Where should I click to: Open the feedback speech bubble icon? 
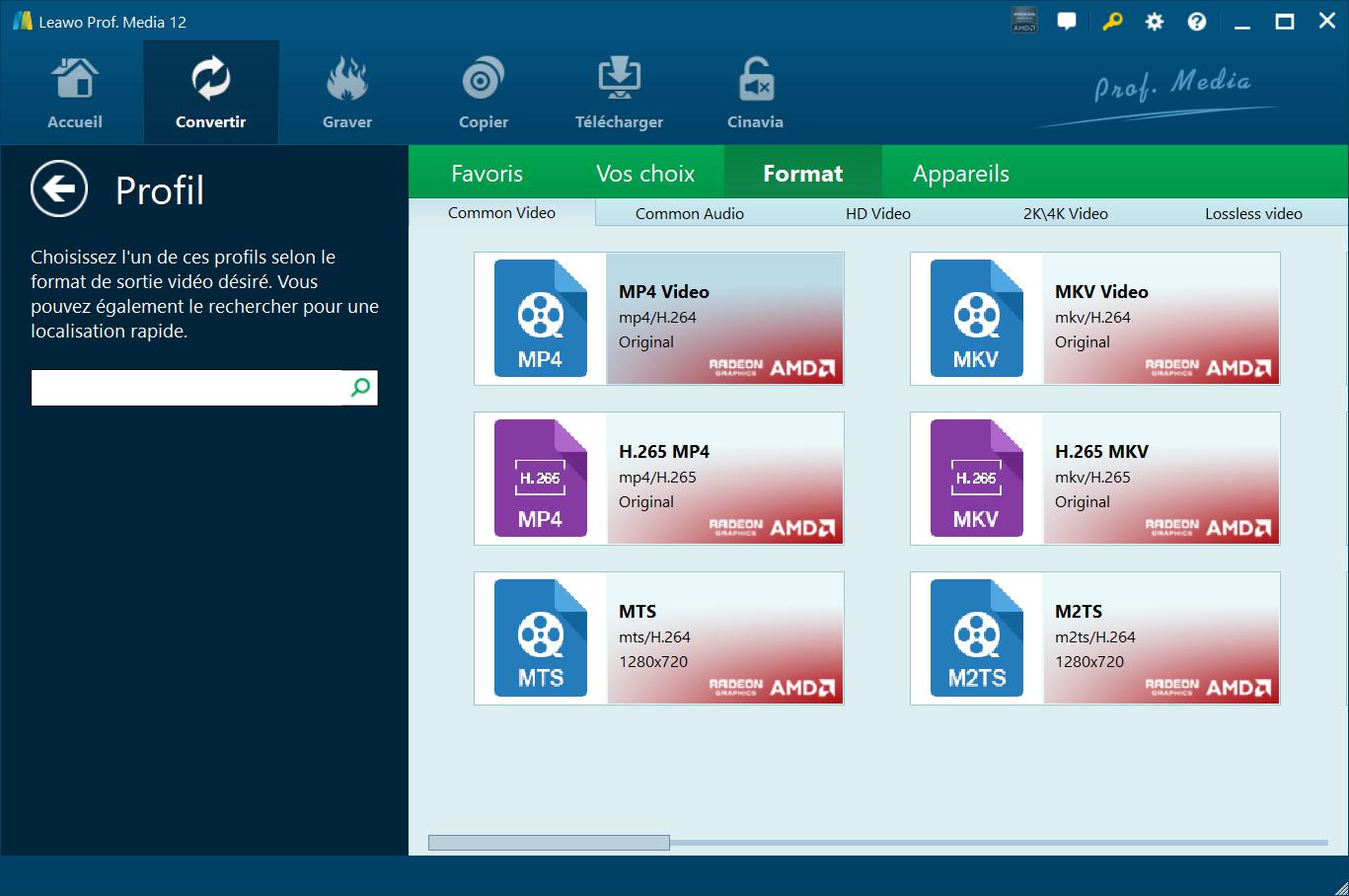pos(1067,22)
